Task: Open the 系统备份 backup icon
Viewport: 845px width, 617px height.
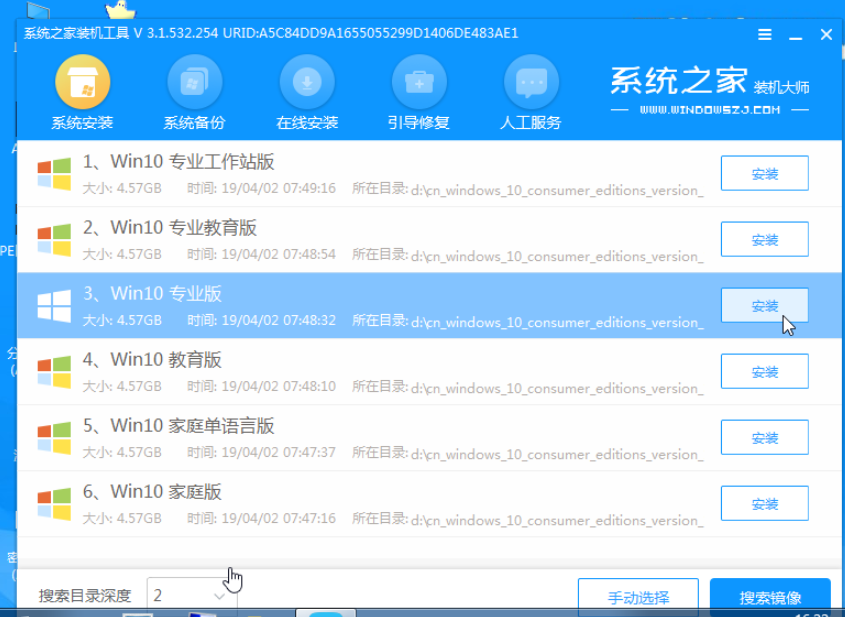Action: click(x=194, y=82)
